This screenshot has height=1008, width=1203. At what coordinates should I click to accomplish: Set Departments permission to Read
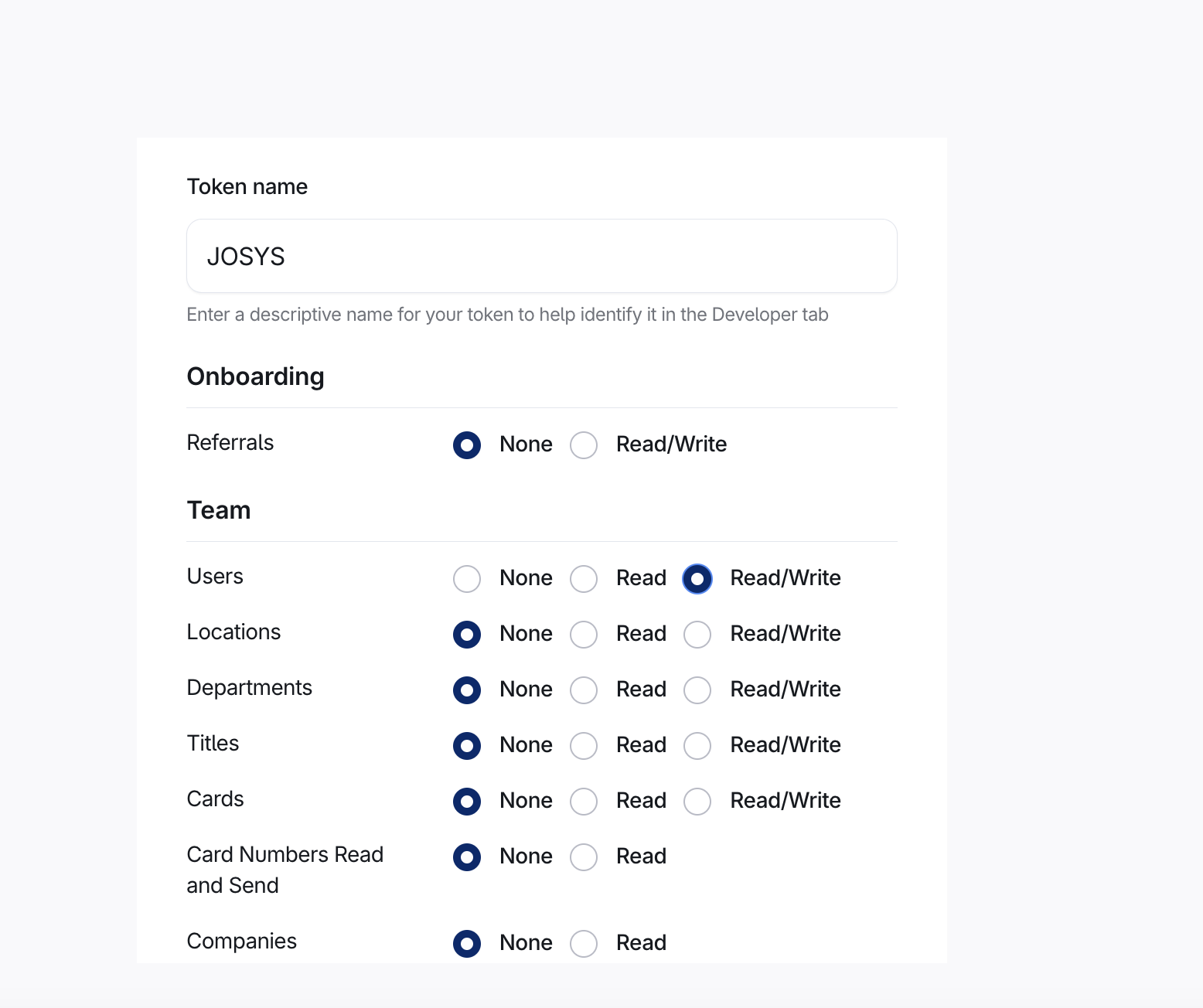(x=584, y=690)
